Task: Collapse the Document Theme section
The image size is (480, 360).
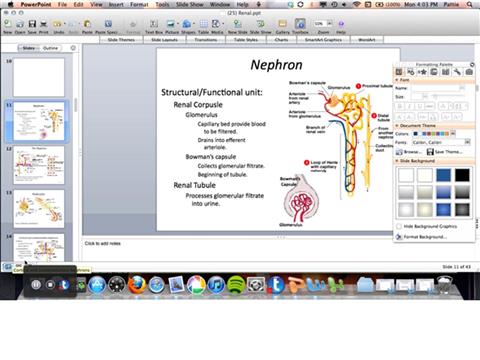Action: point(397,126)
